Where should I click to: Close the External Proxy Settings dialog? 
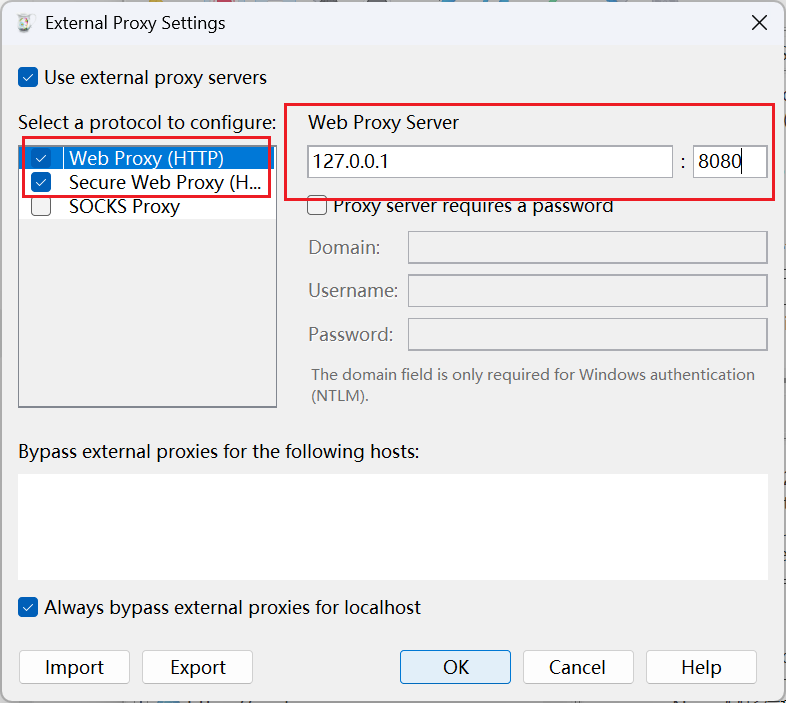pos(759,23)
